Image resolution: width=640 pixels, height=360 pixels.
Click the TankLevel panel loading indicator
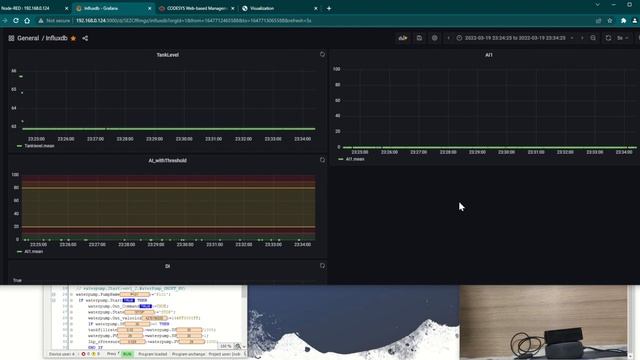coord(322,54)
